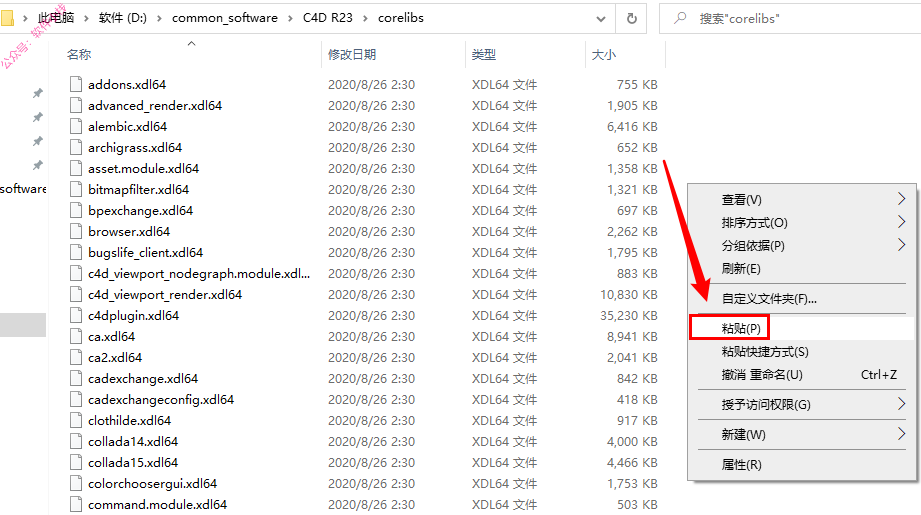Click the bitmapfilter.xdl64 file icon
Screen dimensions: 921x515
click(76, 189)
